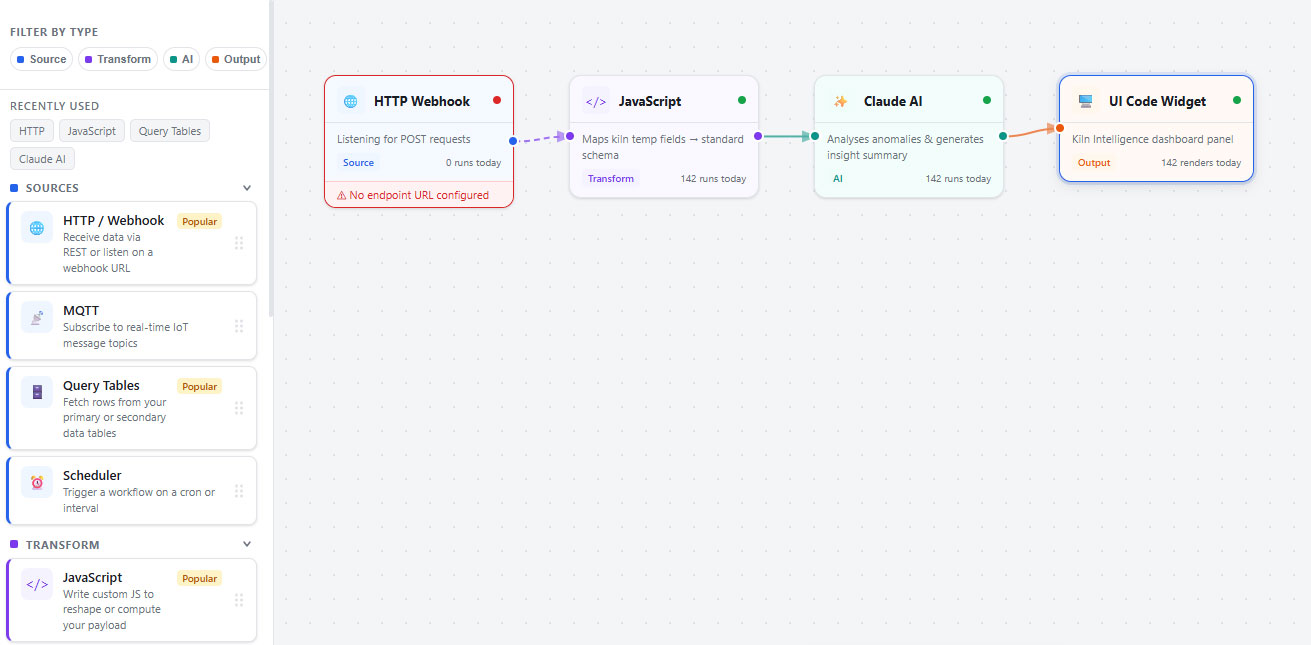Select recently used Claude AI chip

pos(42,159)
